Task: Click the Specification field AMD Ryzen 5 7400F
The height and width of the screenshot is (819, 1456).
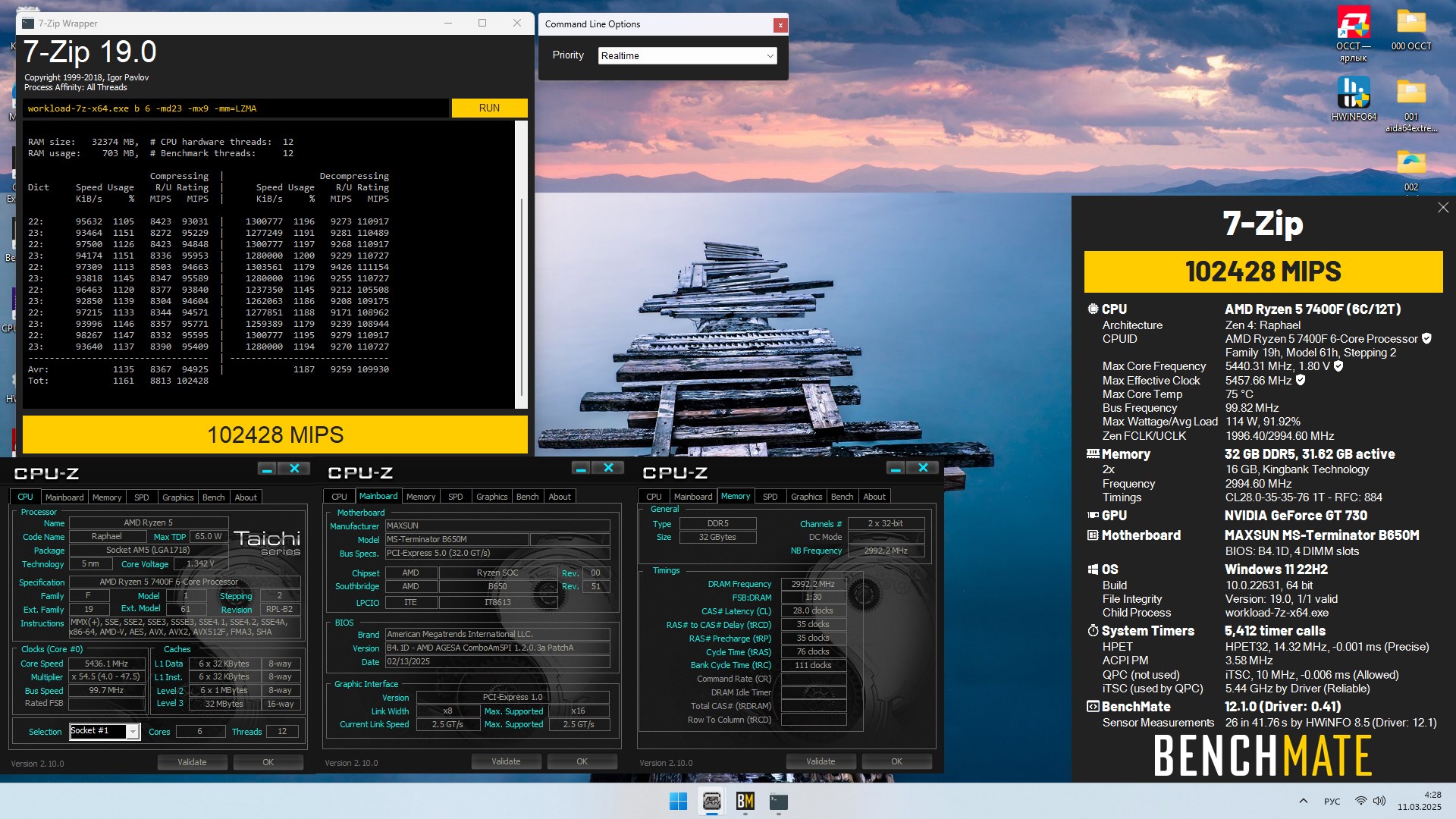Action: point(185,582)
